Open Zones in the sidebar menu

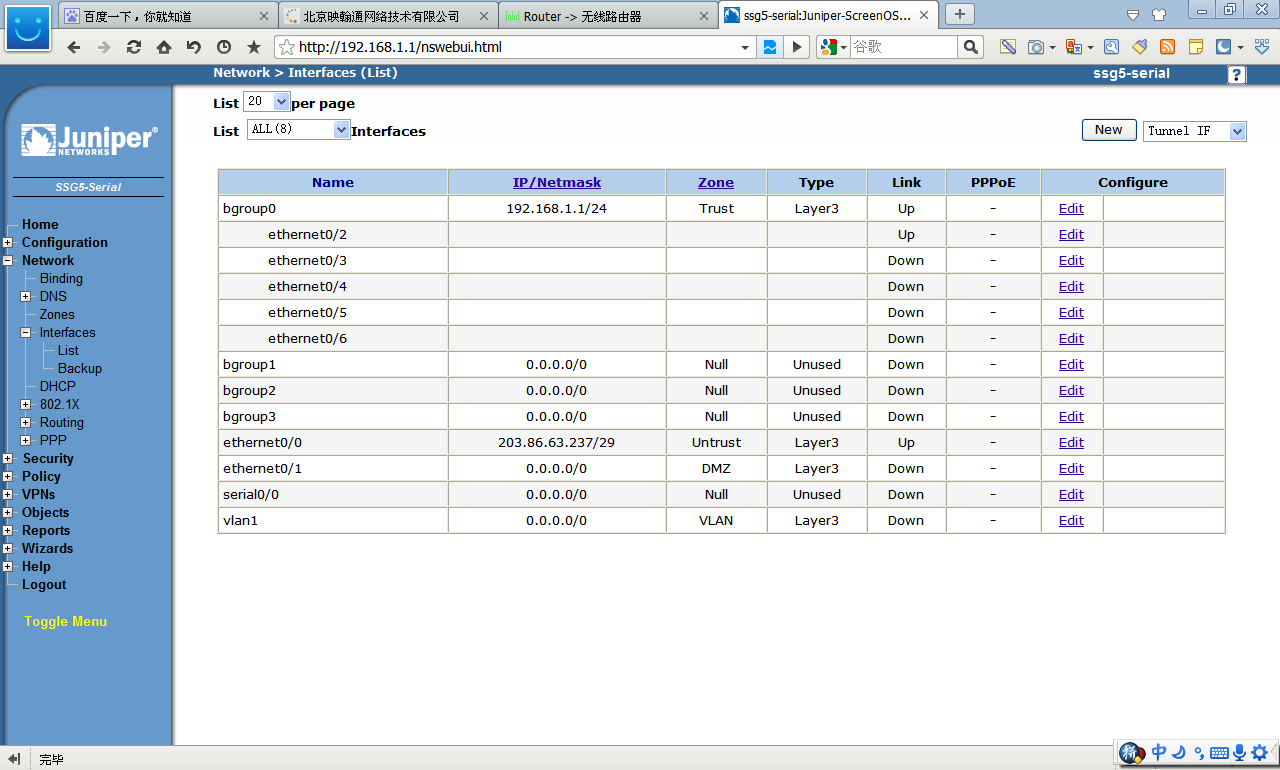[x=57, y=315]
